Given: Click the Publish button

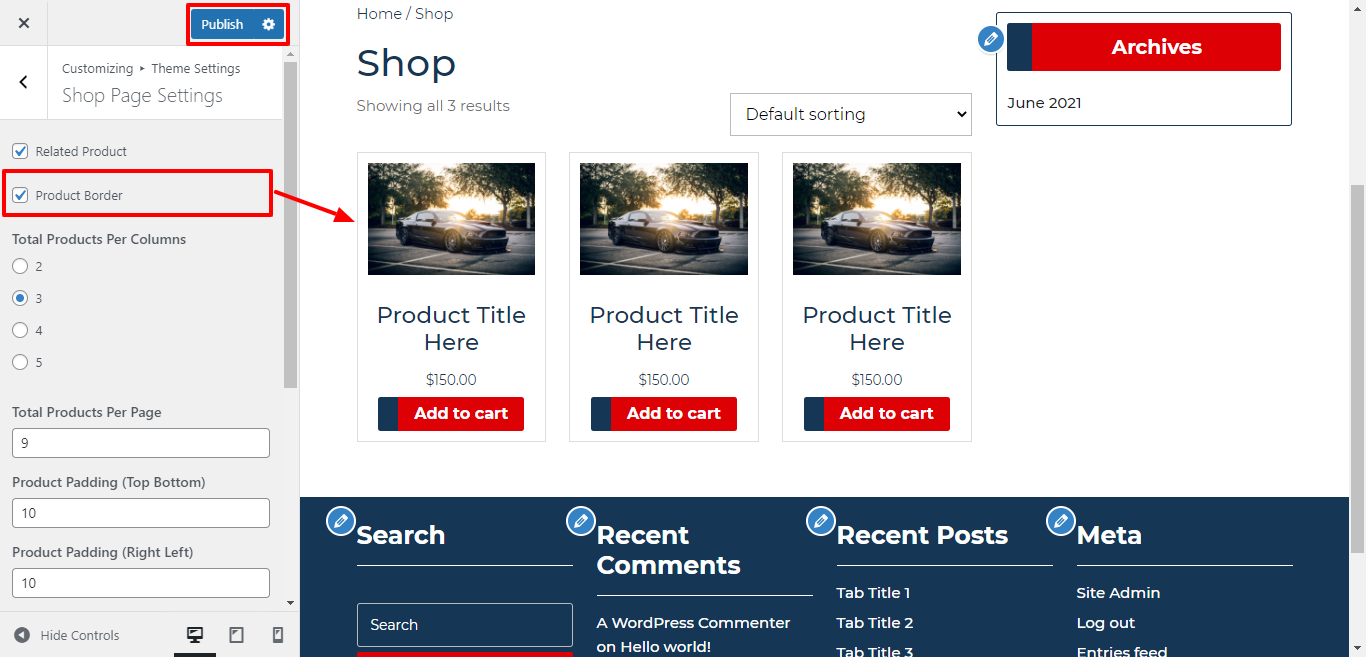Looking at the screenshot, I should (224, 23).
